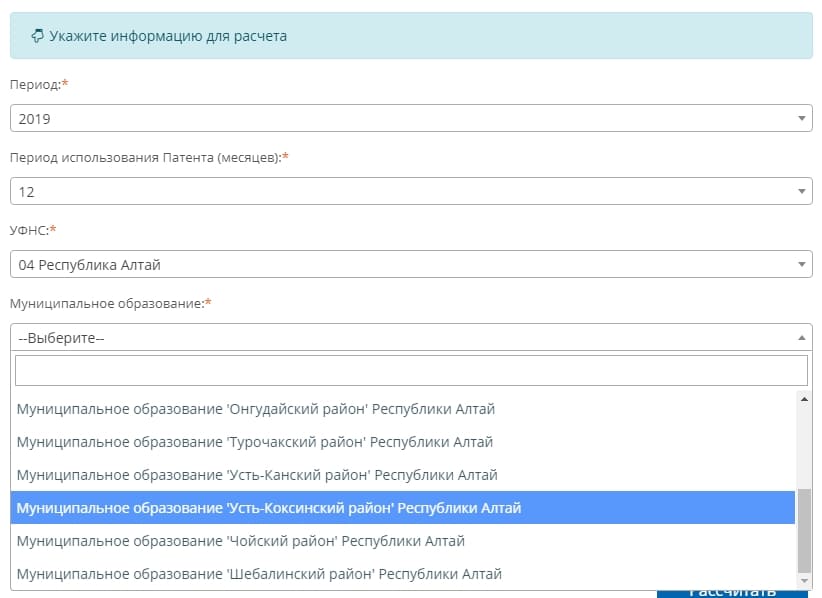Image resolution: width=822 pixels, height=598 pixels.
Task: Click the 'УФНС:' label
Action: coord(29,231)
